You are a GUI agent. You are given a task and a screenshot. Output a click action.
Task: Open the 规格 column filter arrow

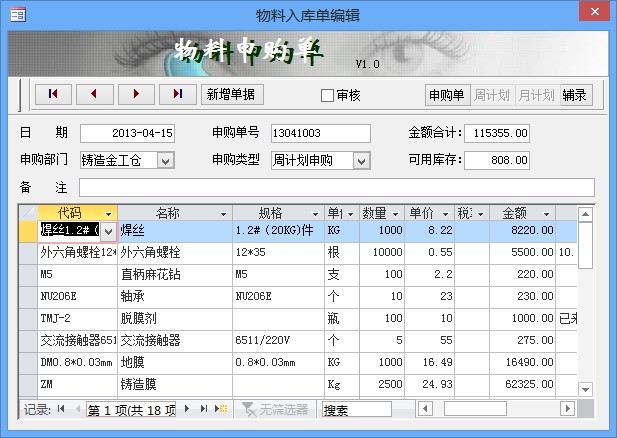point(315,214)
